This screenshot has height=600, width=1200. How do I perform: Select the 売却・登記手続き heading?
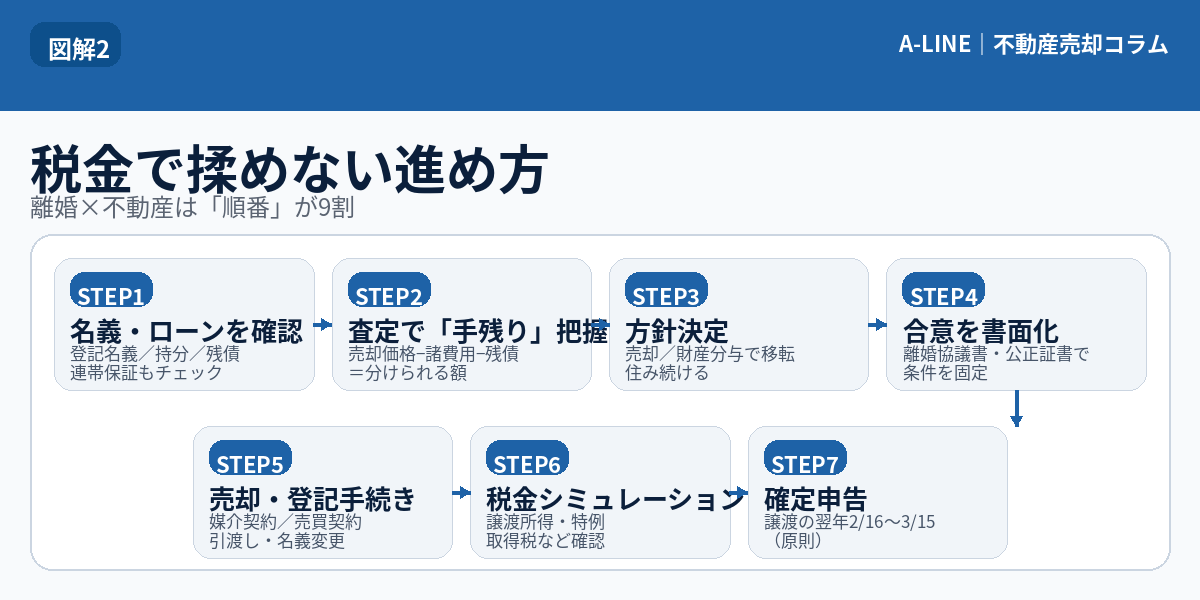pos(312,498)
